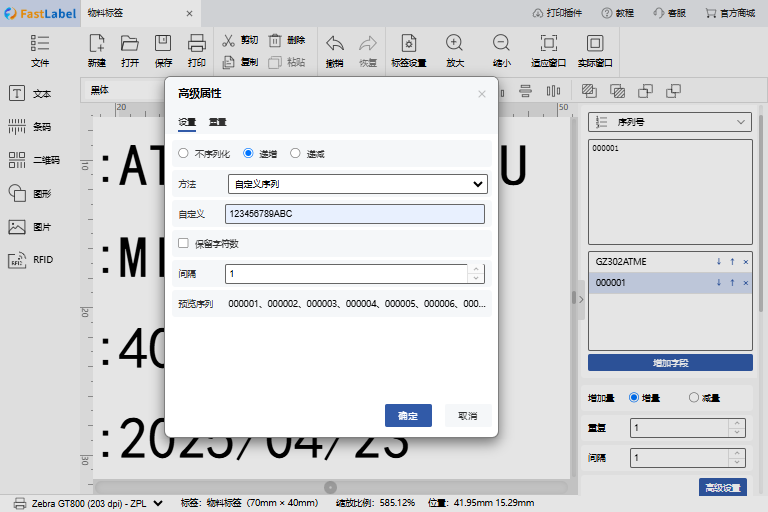Click the canvas vertical scrollbar thumb
This screenshot has height=512, width=768.
(574, 297)
